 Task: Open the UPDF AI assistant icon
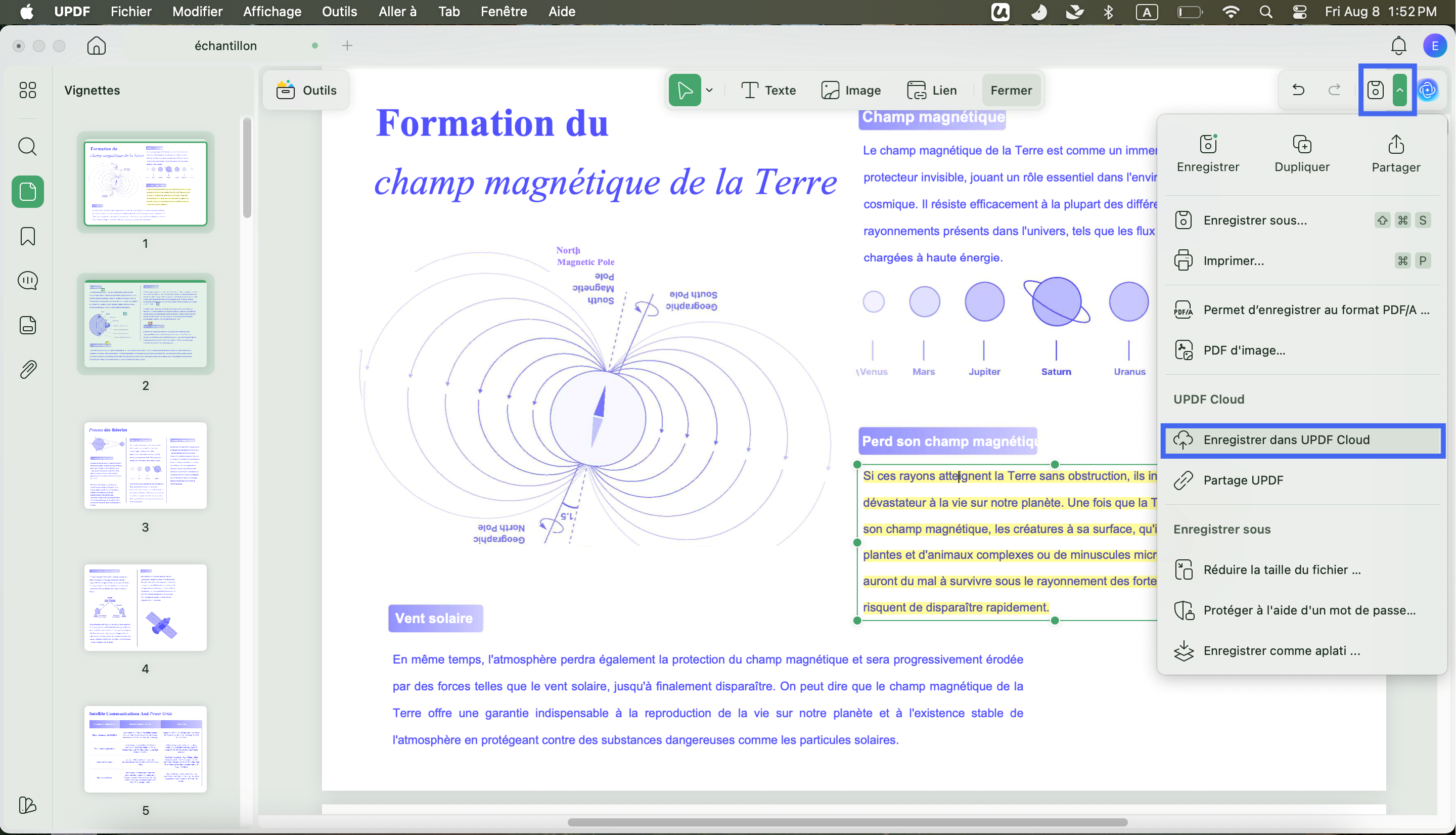[1427, 90]
